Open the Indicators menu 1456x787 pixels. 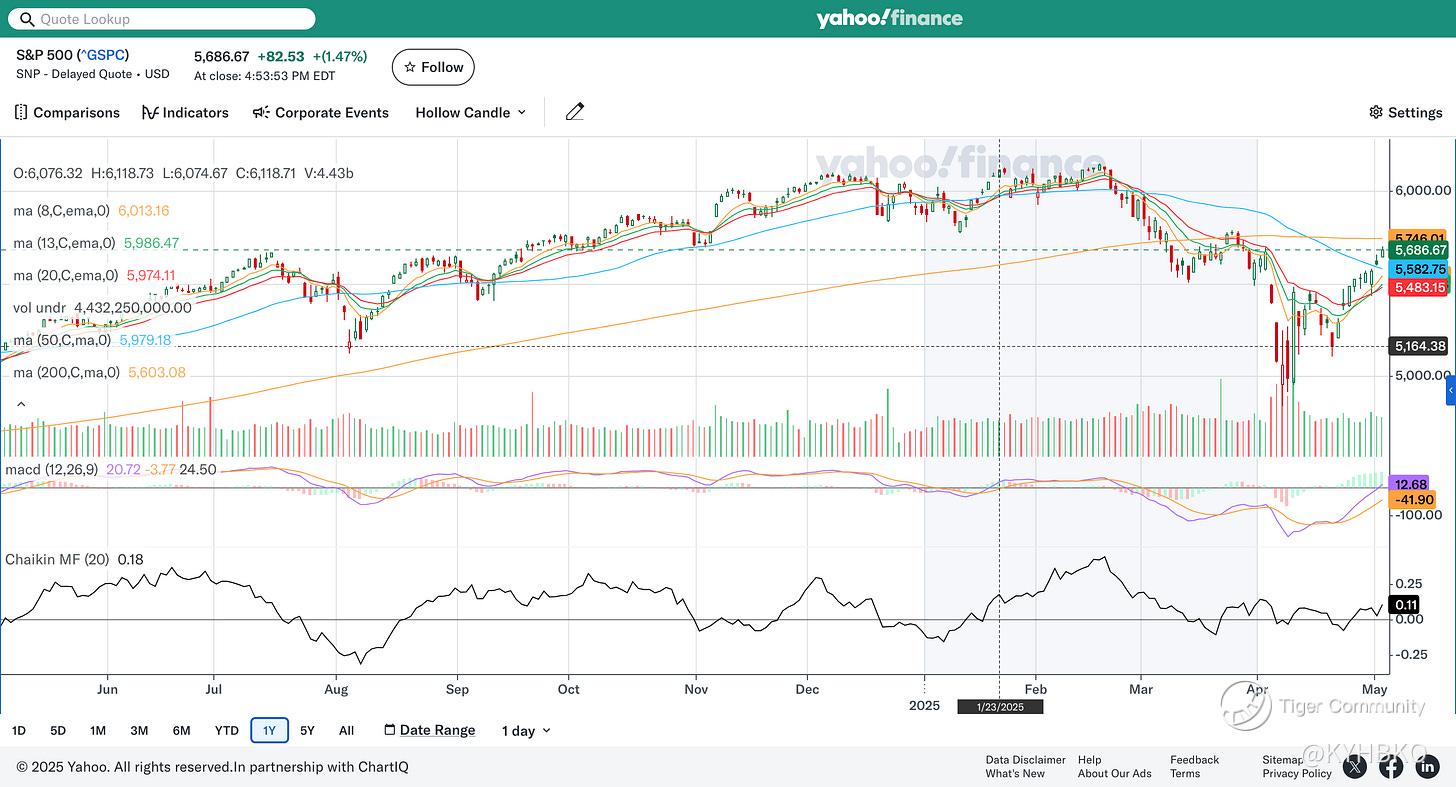pyautogui.click(x=186, y=112)
